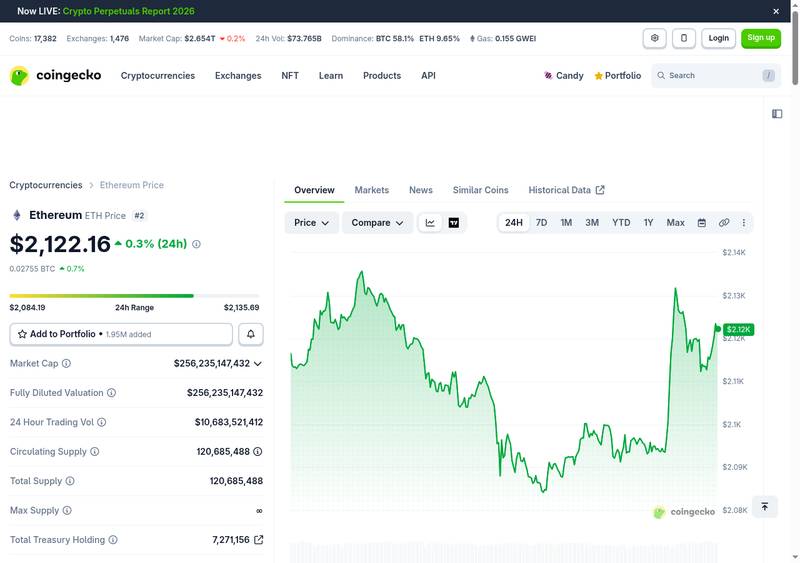
Task: Switch to the Markets tab
Action: tap(371, 190)
